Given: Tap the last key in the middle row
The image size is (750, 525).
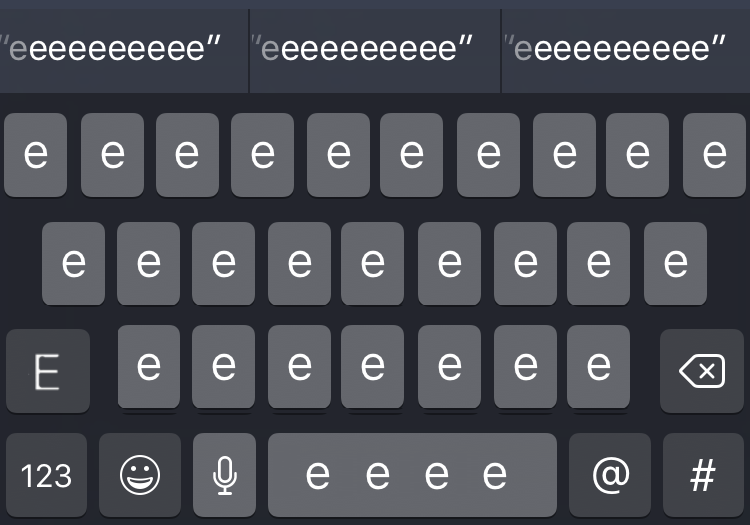Looking at the screenshot, I should click(675, 263).
